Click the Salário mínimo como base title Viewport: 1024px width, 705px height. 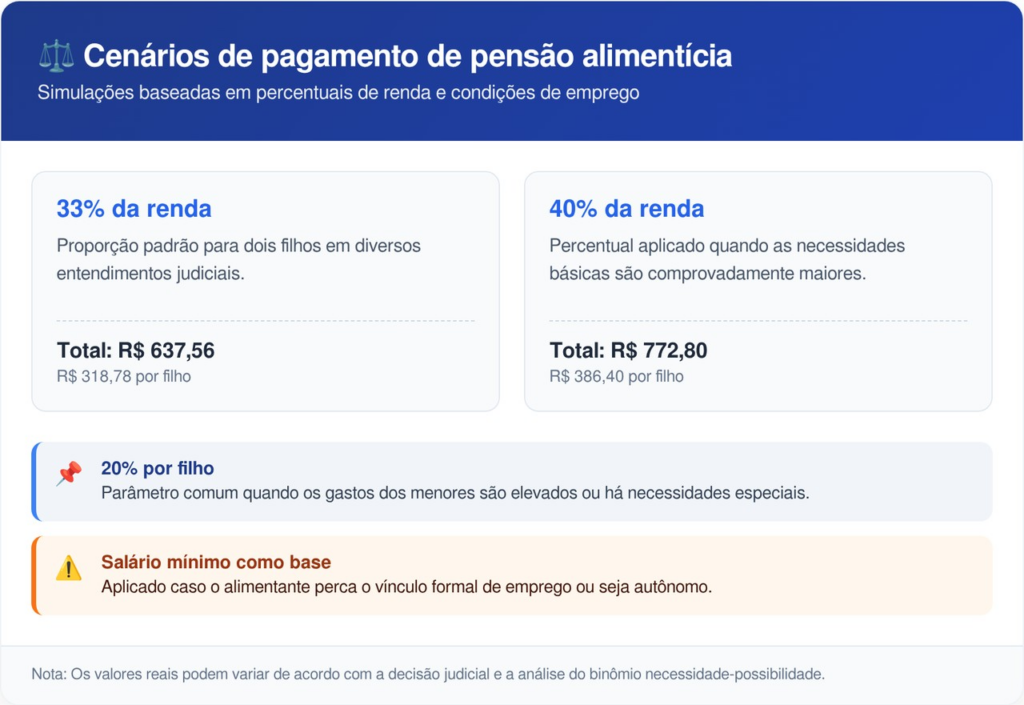pyautogui.click(x=216, y=562)
